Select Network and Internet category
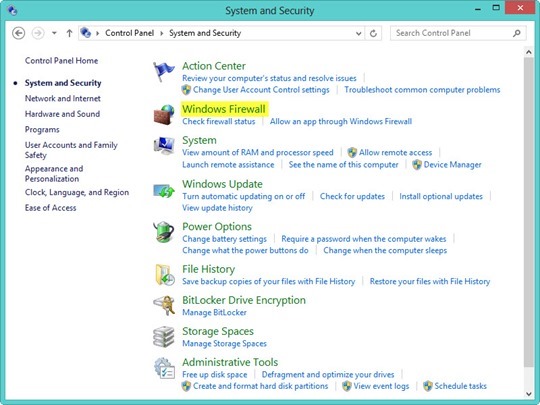This screenshot has width=540, height=405. (x=63, y=98)
